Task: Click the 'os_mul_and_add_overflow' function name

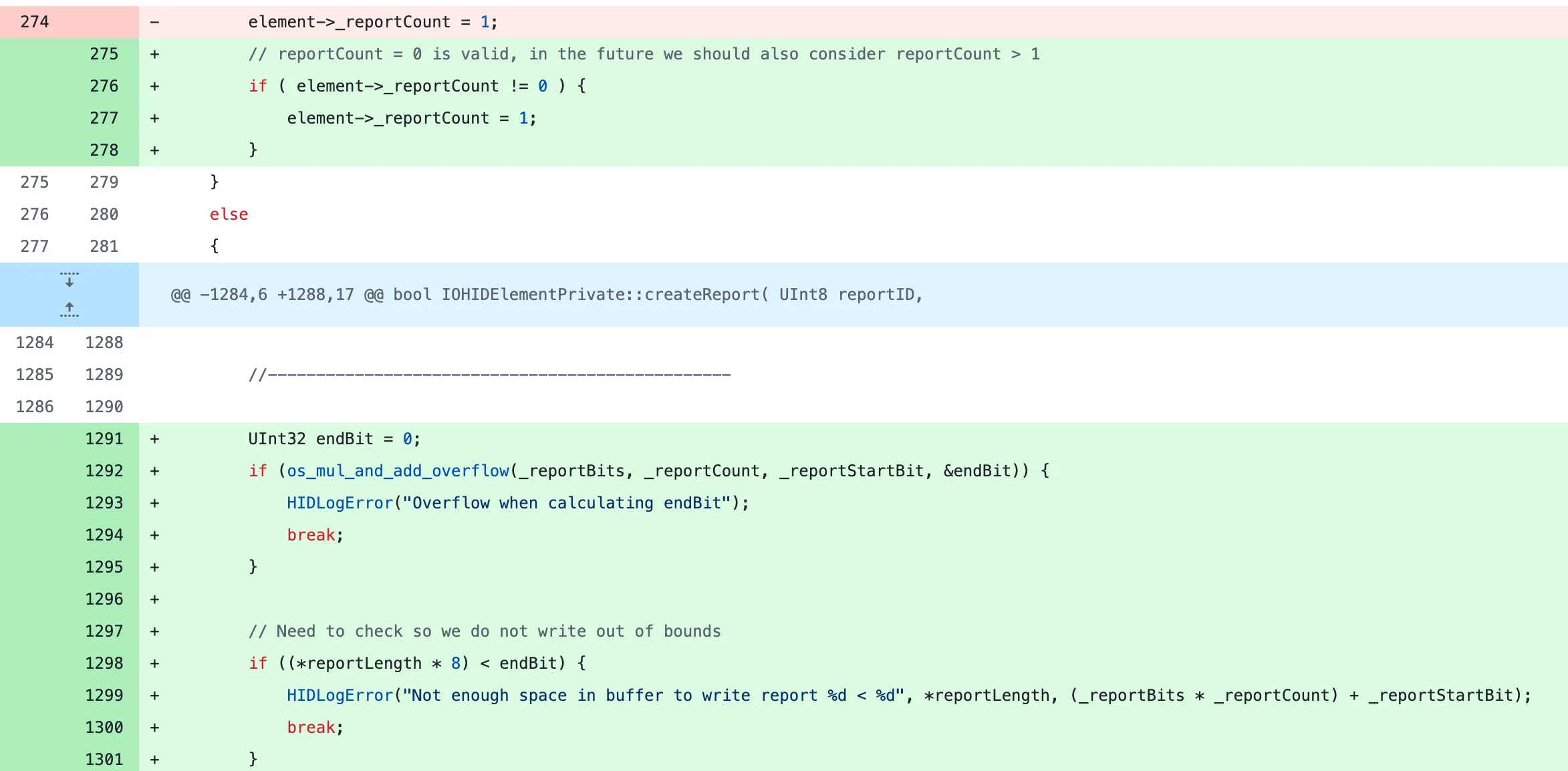Action: point(398,471)
